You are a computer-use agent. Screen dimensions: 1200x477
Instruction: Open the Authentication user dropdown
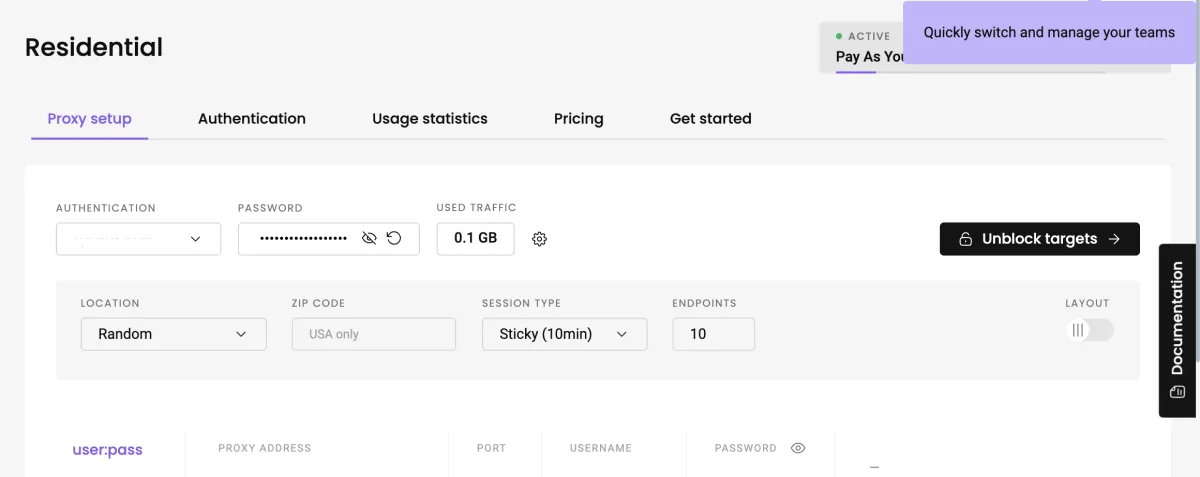(x=138, y=239)
